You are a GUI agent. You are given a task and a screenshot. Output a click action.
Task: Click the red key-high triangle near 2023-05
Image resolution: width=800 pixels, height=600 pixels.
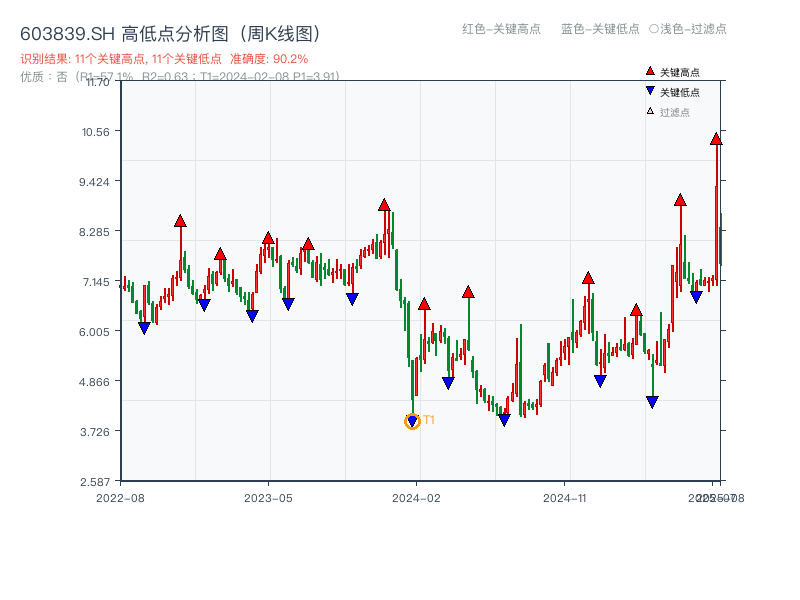point(266,238)
